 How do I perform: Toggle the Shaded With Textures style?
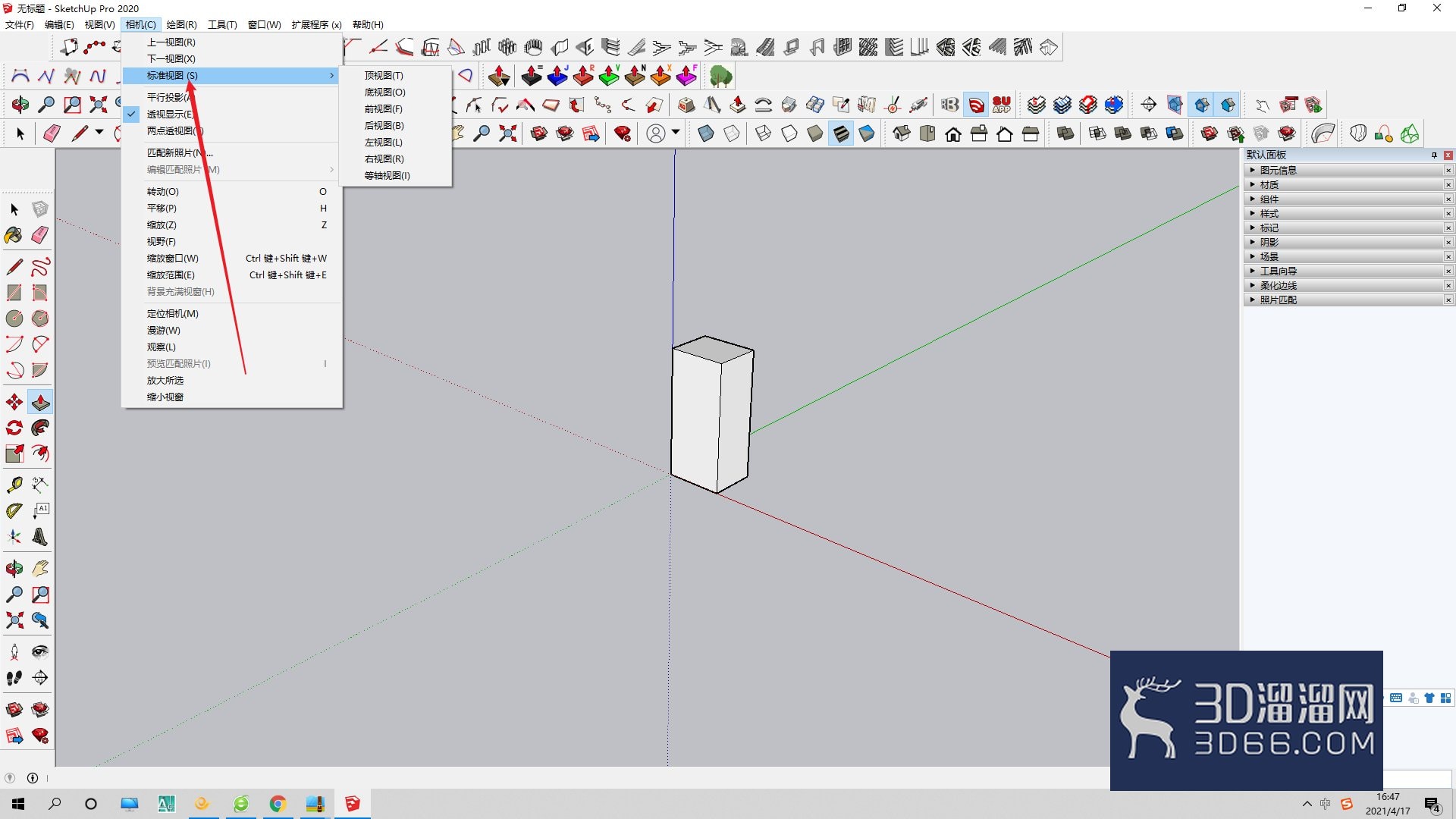click(x=841, y=133)
